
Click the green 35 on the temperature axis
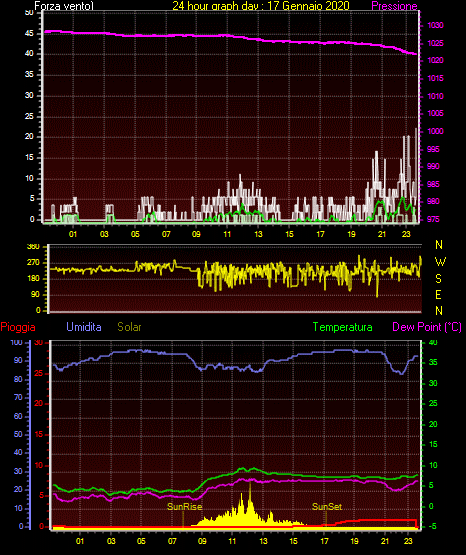coord(433,362)
